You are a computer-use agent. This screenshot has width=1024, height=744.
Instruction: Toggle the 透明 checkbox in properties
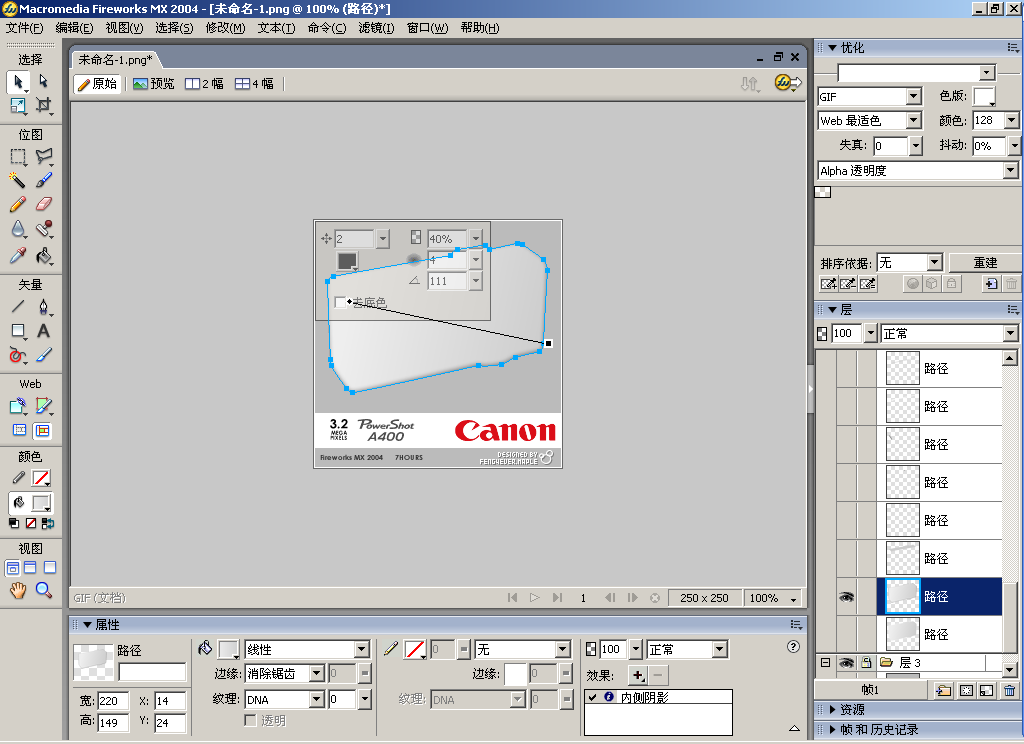250,720
